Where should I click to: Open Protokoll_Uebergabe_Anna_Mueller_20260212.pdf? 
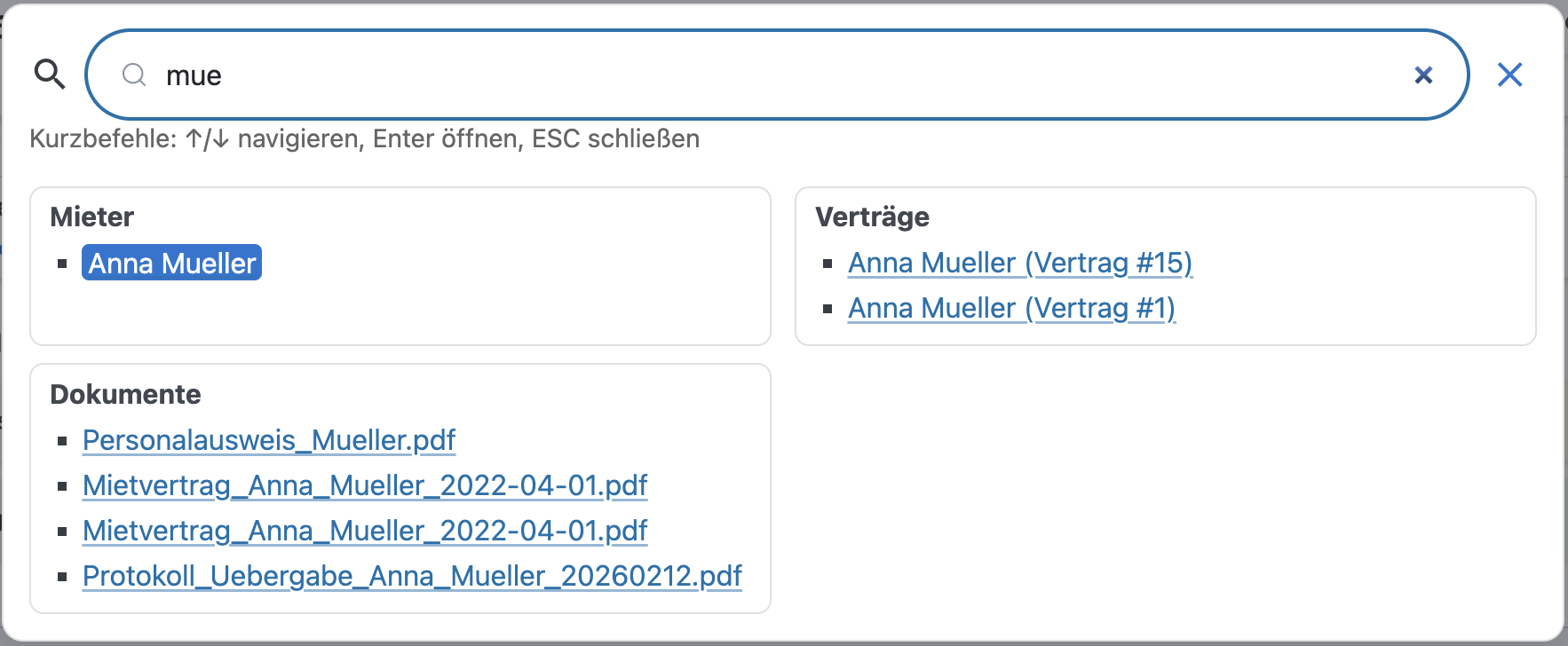tap(412, 576)
